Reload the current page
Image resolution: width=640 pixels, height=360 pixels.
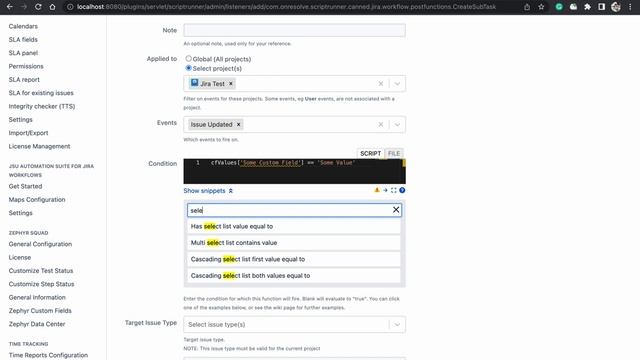pos(38,7)
